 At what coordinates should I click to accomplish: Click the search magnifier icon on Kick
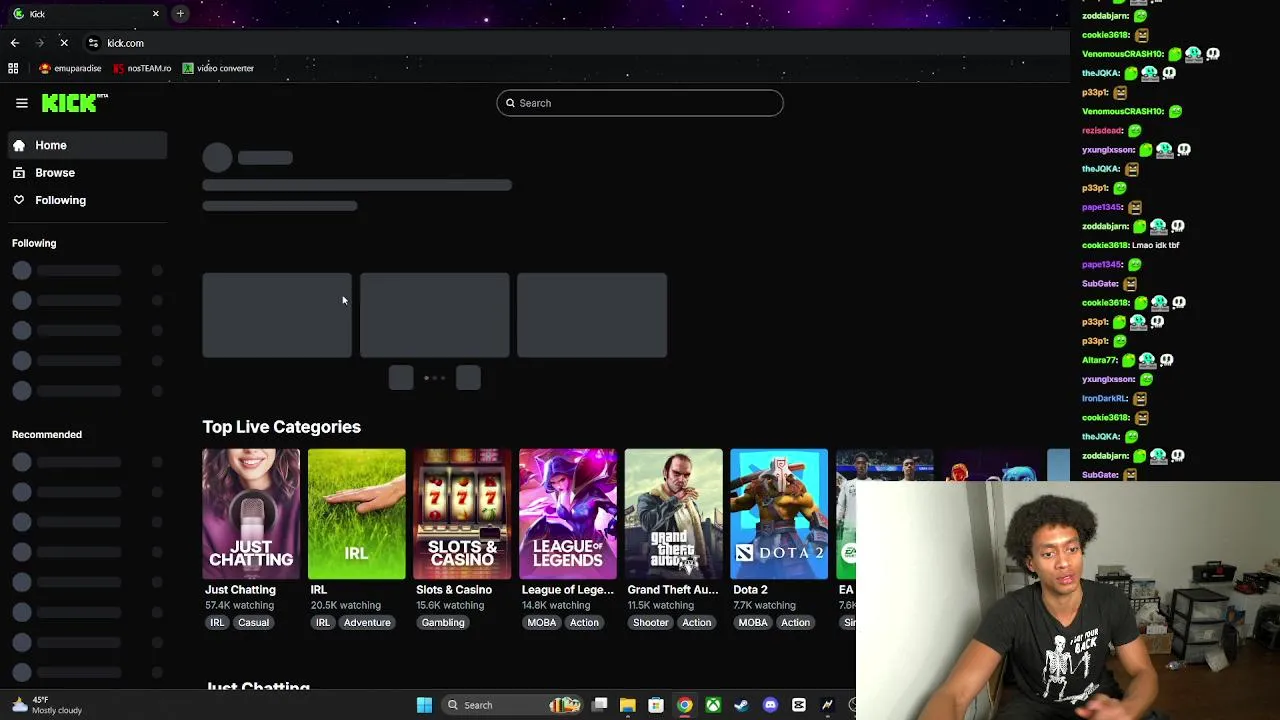(510, 103)
